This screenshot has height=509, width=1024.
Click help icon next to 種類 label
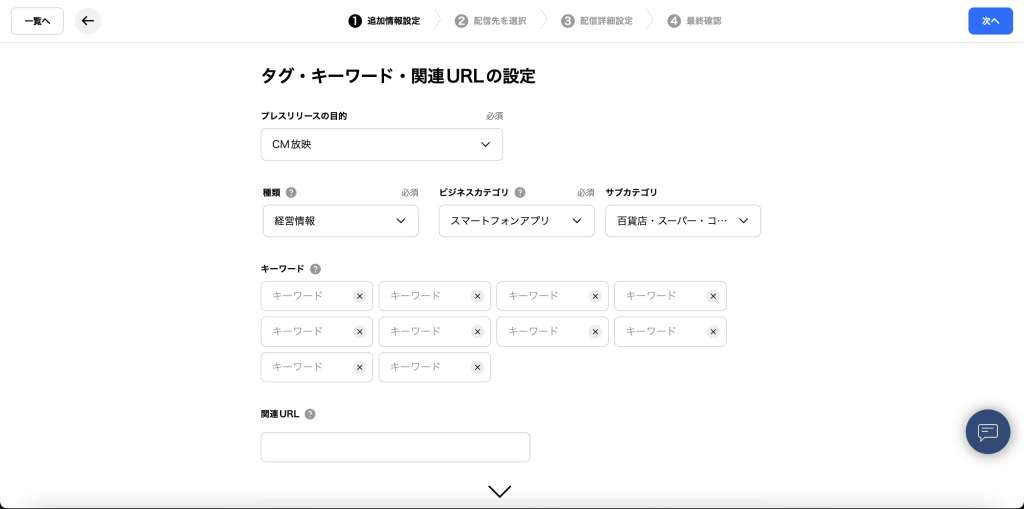click(291, 193)
